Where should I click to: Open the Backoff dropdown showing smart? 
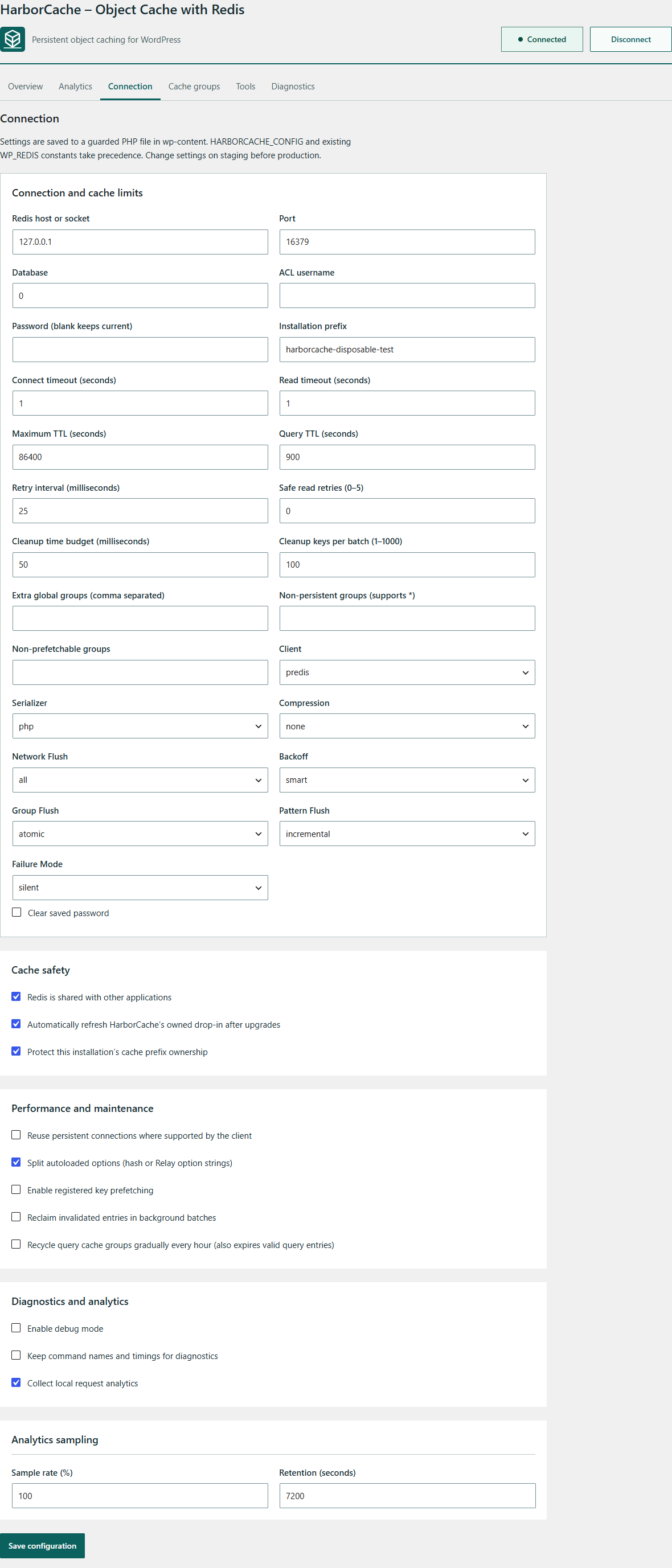[x=407, y=780]
